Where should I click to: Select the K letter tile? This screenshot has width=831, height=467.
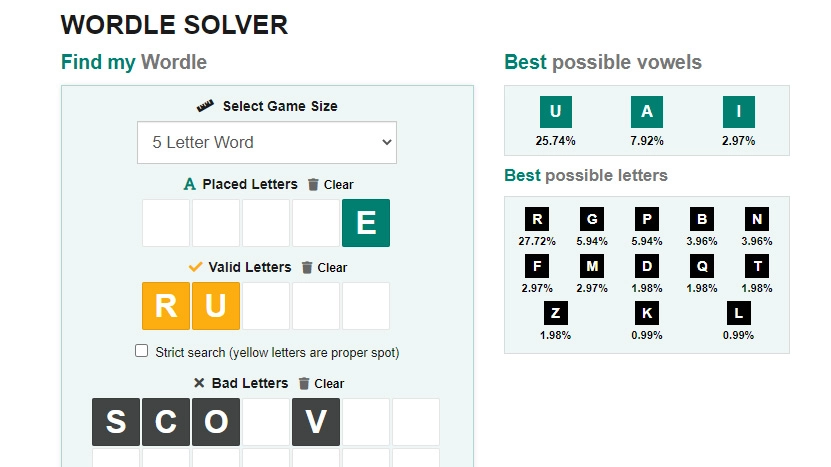(647, 313)
